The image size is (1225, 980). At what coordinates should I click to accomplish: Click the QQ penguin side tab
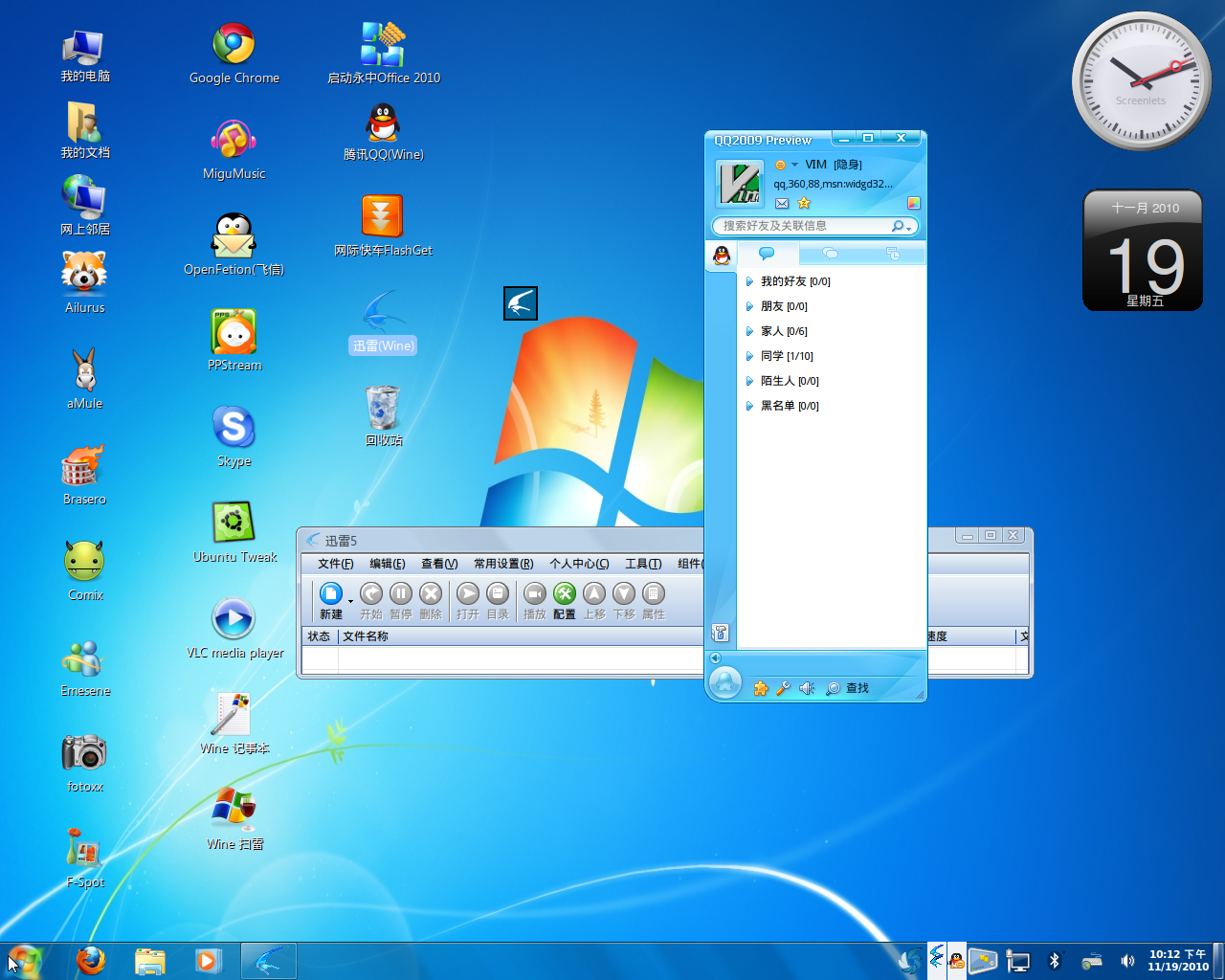[722, 256]
